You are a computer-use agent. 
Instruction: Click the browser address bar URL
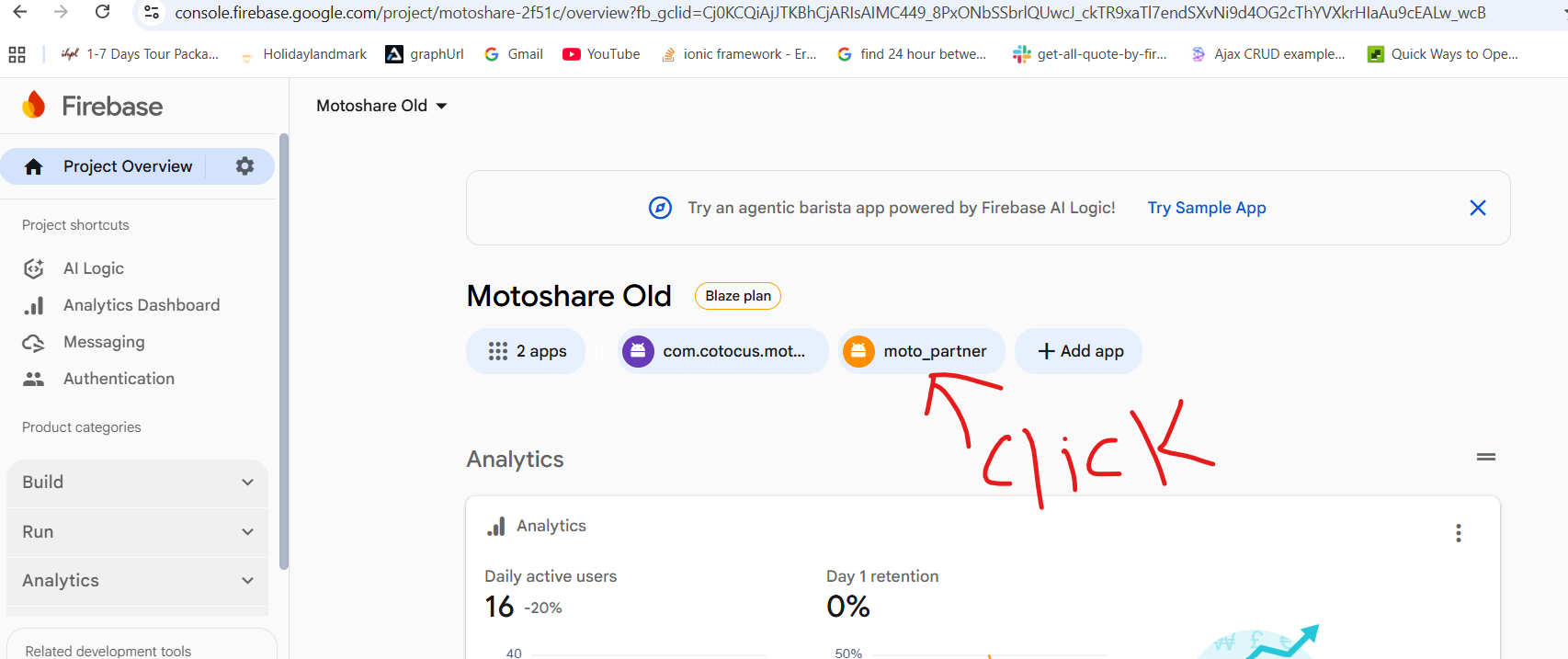[830, 13]
